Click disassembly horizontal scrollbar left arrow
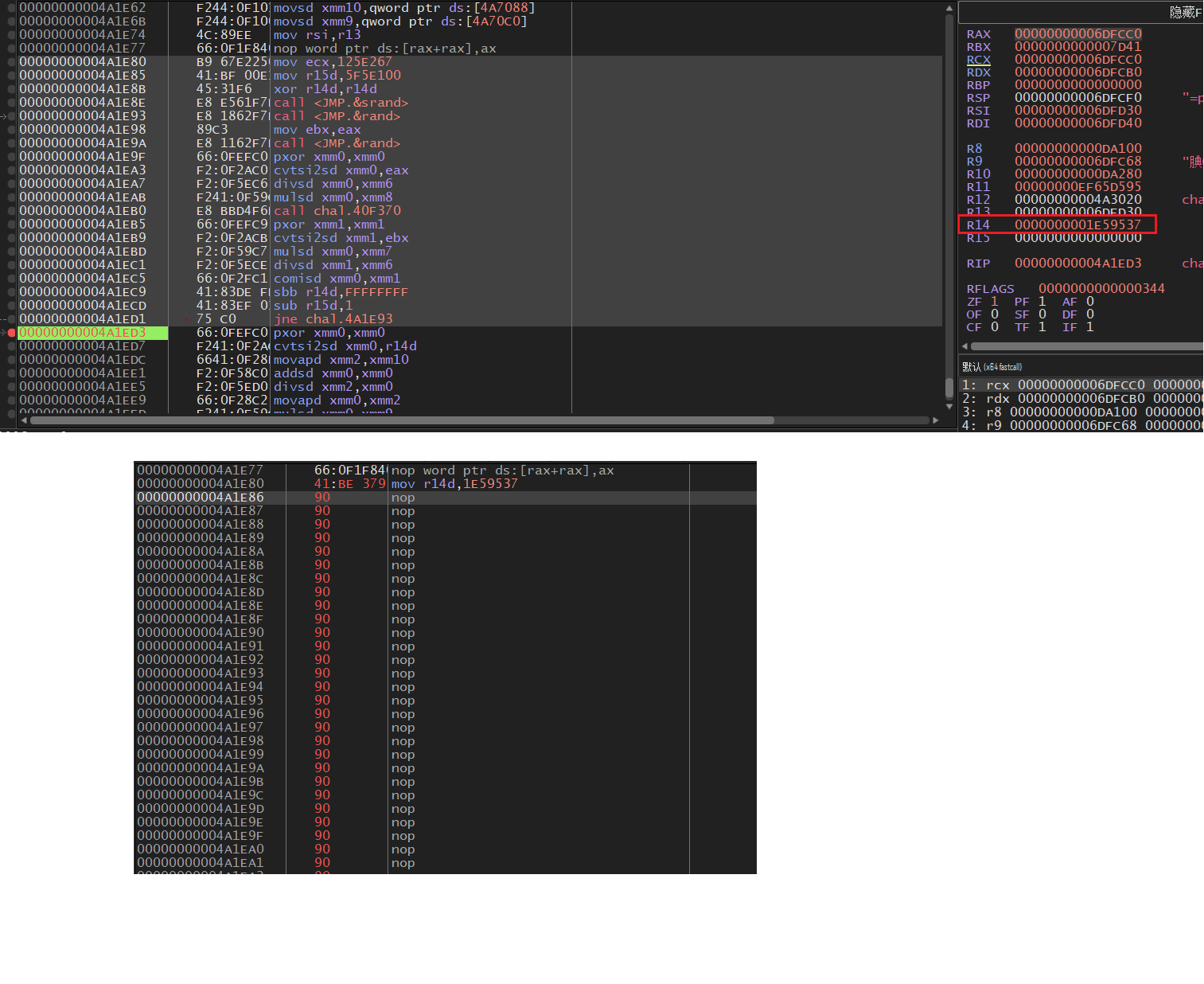 pos(24,420)
